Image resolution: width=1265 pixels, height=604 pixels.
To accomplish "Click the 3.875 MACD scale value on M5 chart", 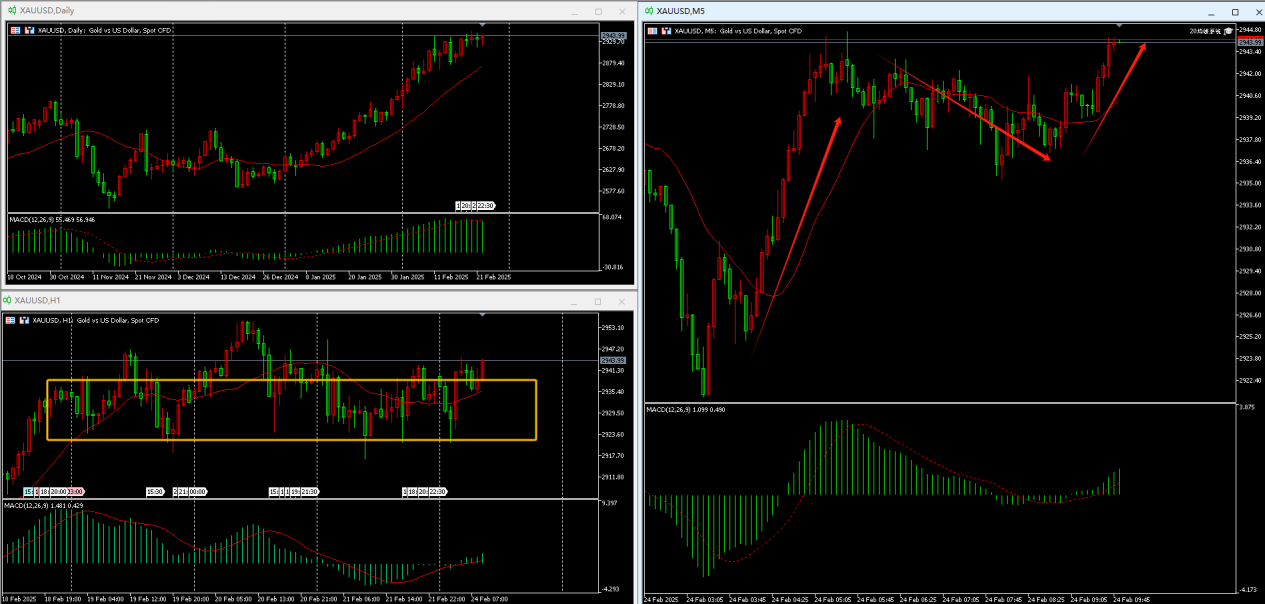I will click(x=1246, y=408).
